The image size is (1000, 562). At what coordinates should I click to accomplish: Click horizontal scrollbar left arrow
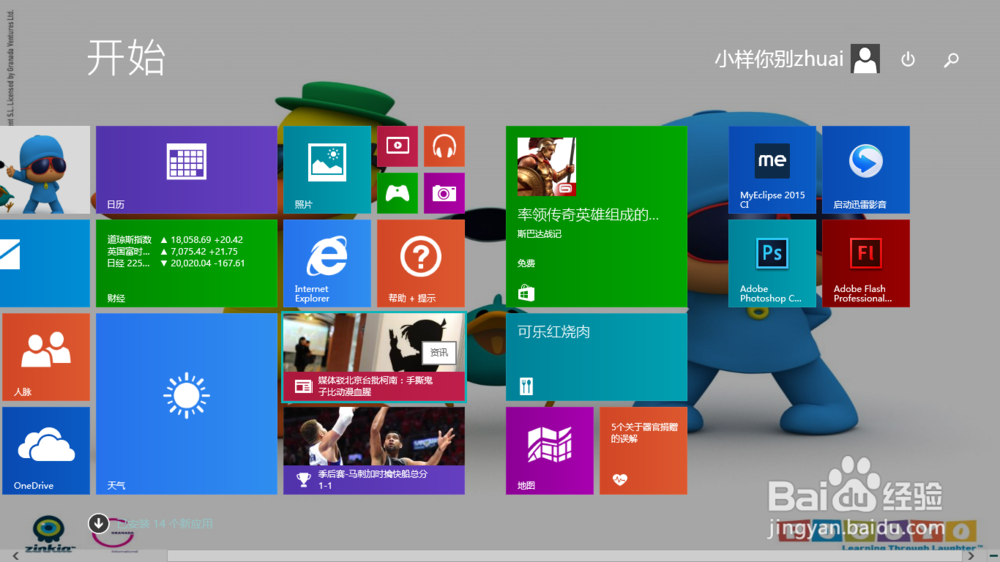tap(15, 556)
